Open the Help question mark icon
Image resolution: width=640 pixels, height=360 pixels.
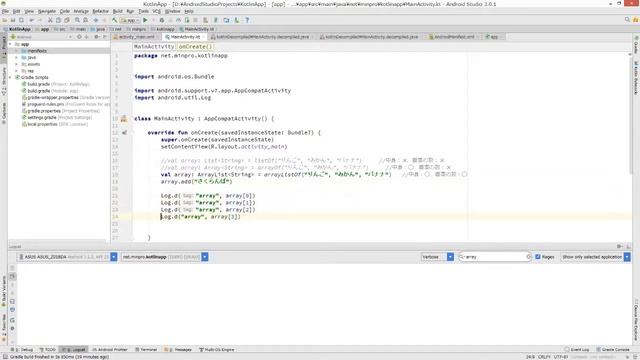point(247,20)
